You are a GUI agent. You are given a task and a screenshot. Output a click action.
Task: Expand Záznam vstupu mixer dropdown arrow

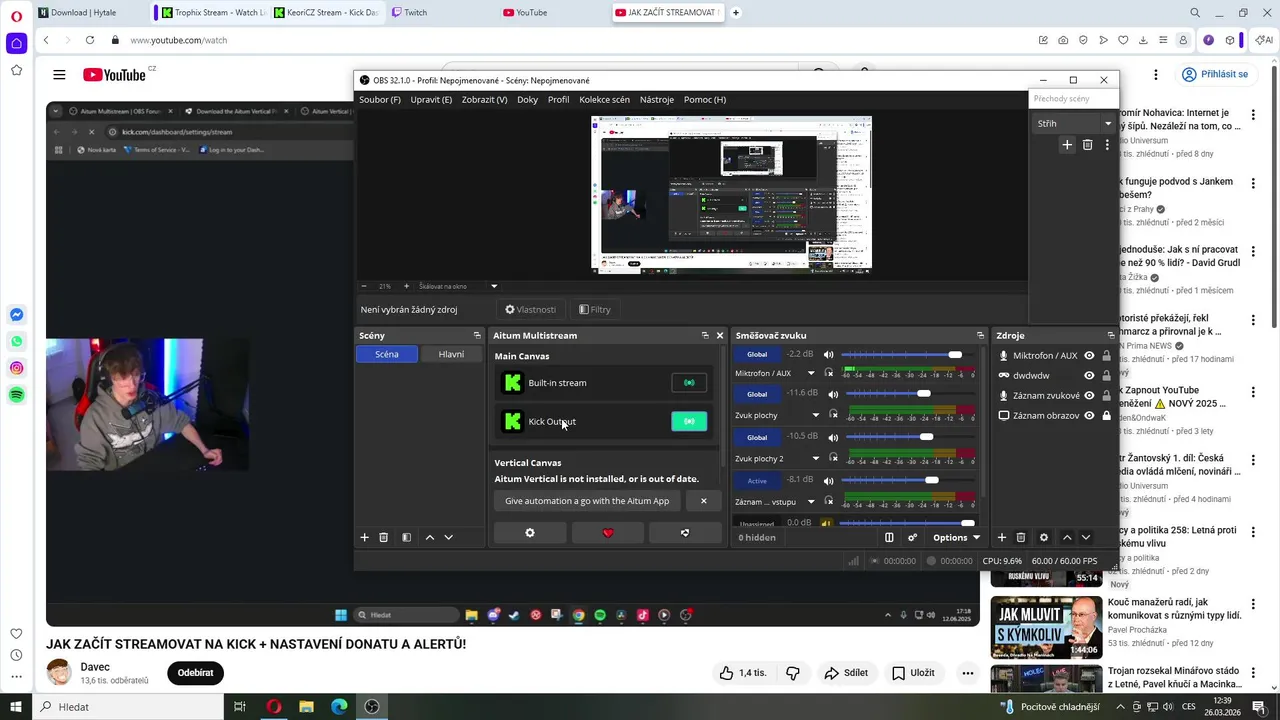(x=811, y=501)
